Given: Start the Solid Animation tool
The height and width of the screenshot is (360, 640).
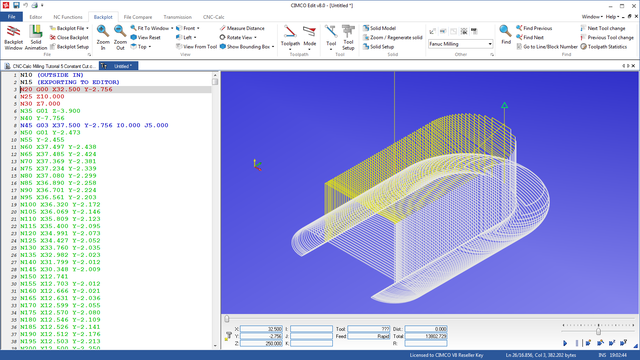Looking at the screenshot, I should pos(36,38).
